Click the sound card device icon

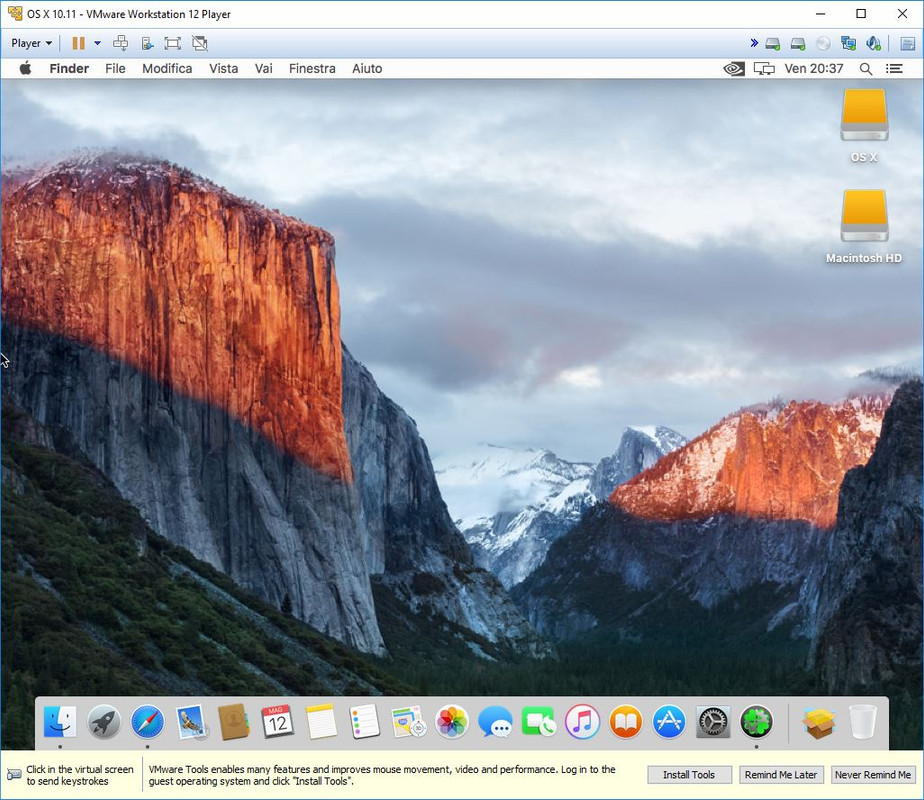click(x=874, y=43)
